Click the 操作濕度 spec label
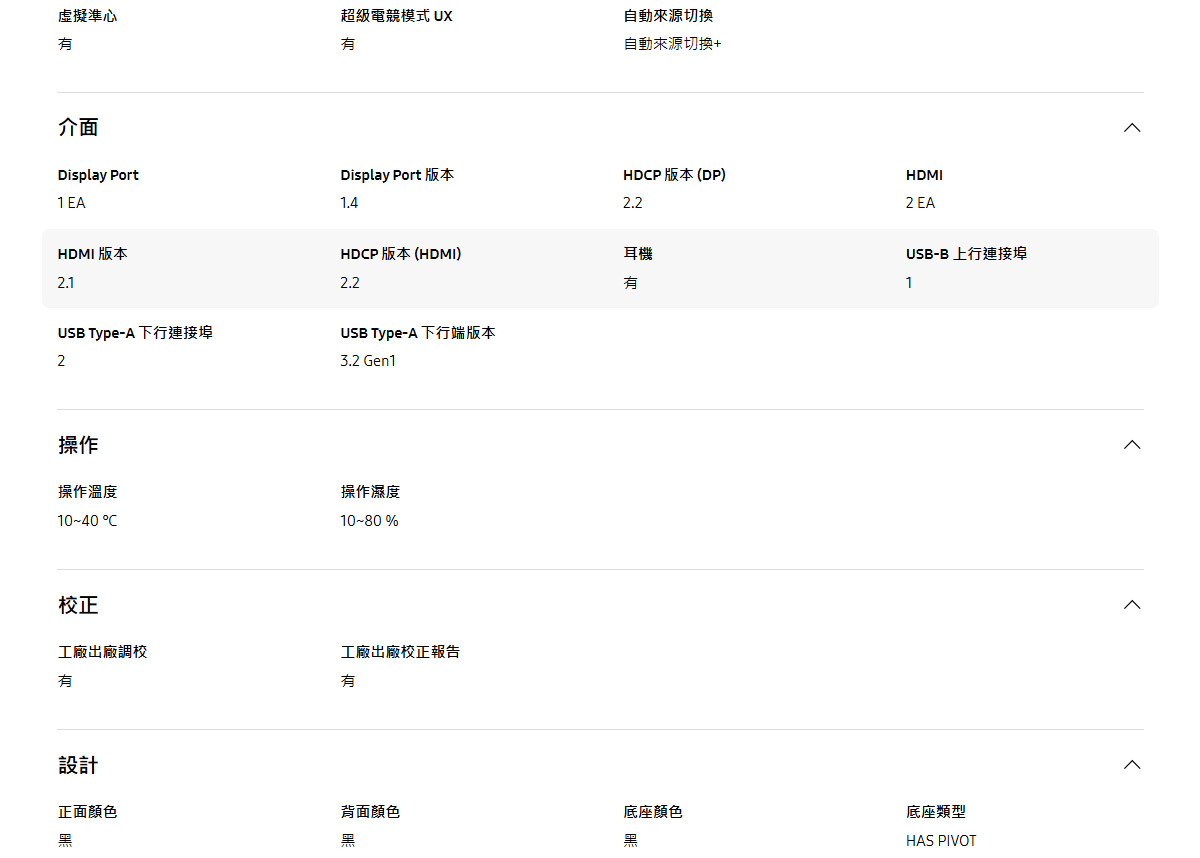Screen dimensions: 1200x858 (x=369, y=491)
